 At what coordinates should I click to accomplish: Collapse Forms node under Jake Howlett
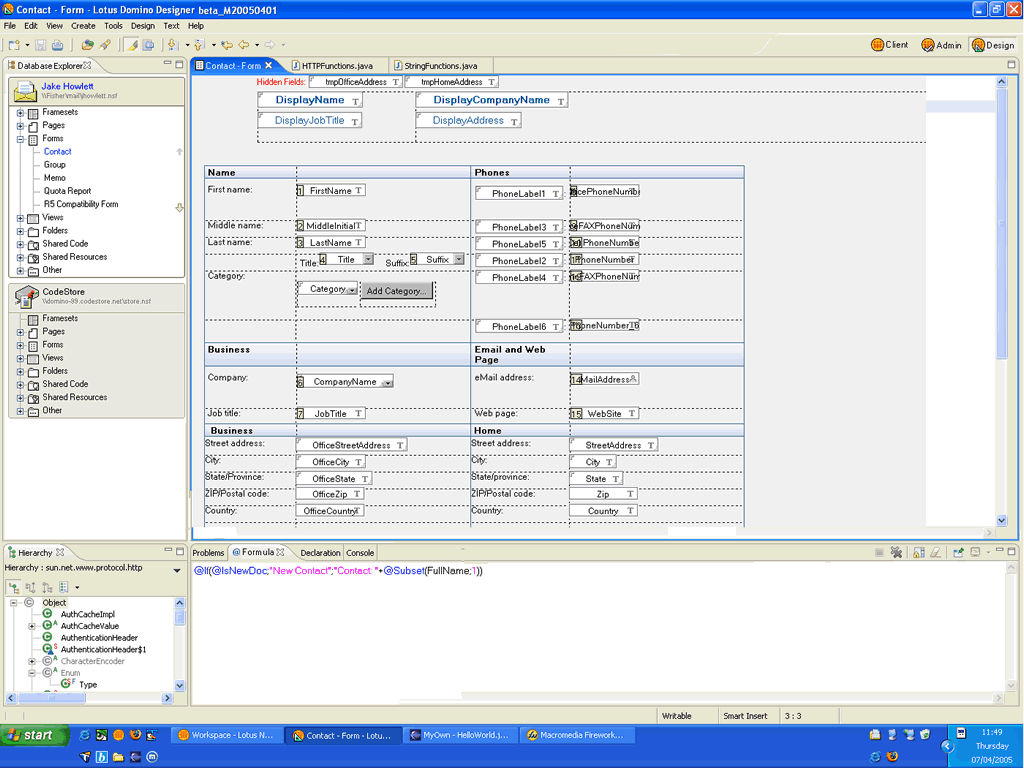coord(20,139)
